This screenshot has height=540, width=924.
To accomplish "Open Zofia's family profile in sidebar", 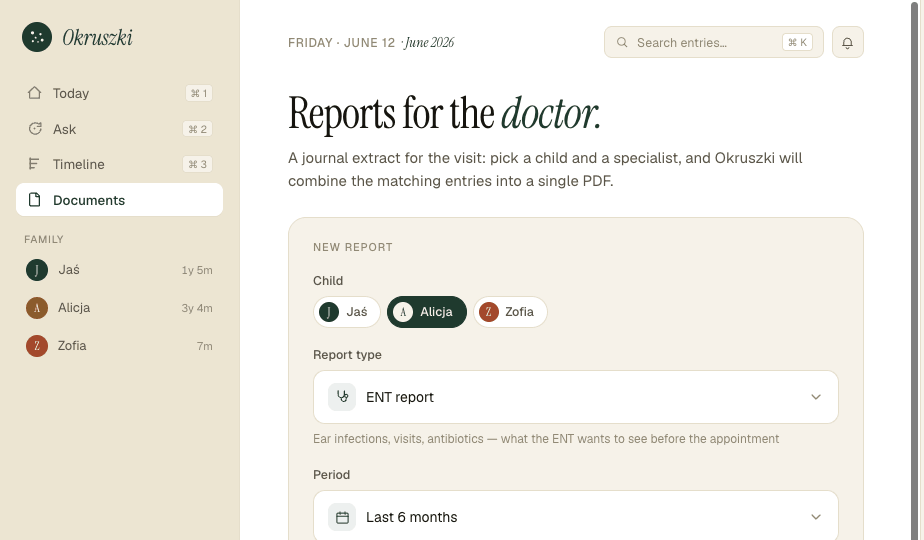I will click(120, 345).
